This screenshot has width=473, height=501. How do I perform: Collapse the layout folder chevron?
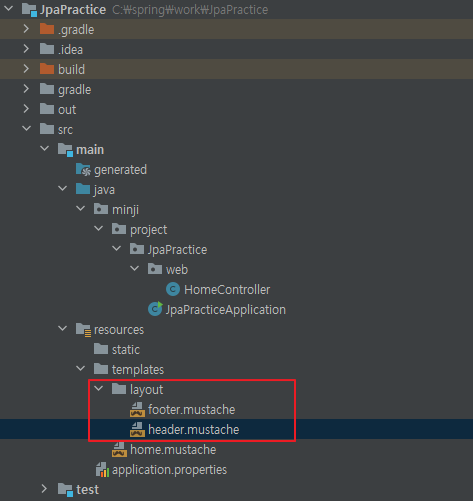click(x=98, y=388)
